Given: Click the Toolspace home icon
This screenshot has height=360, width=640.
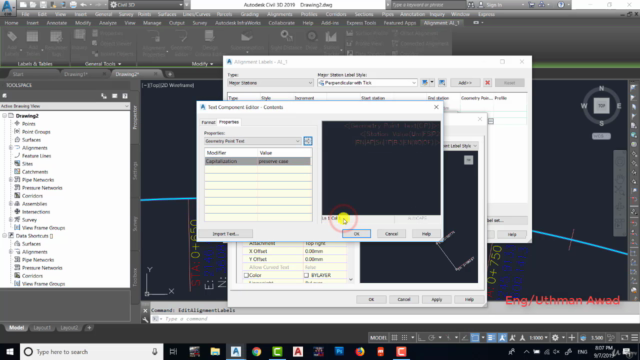Looking at the screenshot, I should 4,96.
